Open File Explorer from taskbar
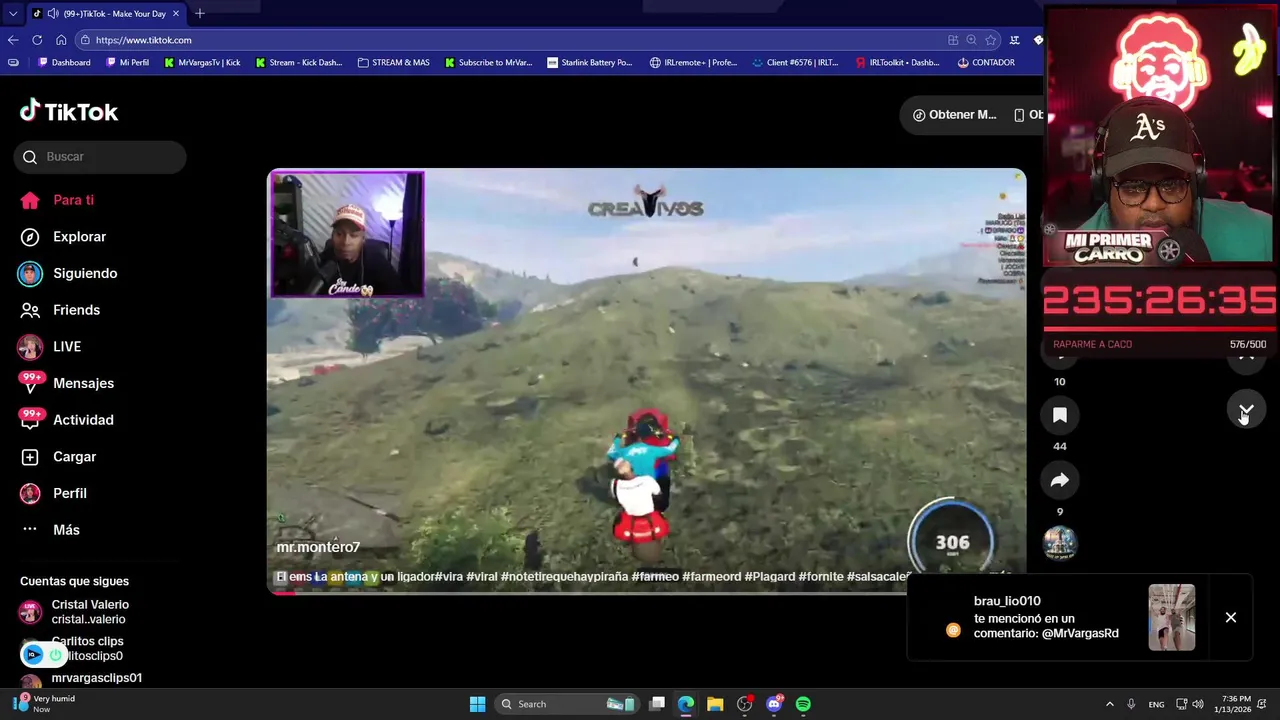1280x720 pixels. [x=715, y=704]
